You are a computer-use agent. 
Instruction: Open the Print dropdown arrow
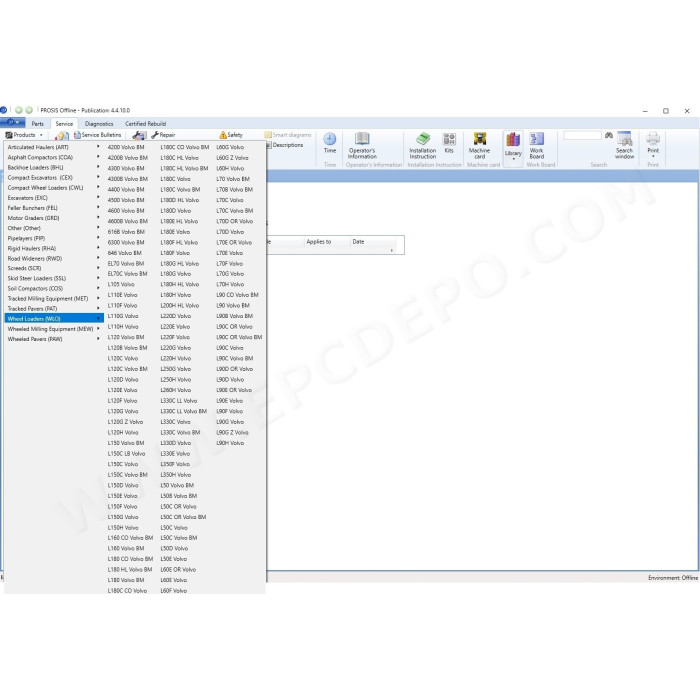click(653, 157)
